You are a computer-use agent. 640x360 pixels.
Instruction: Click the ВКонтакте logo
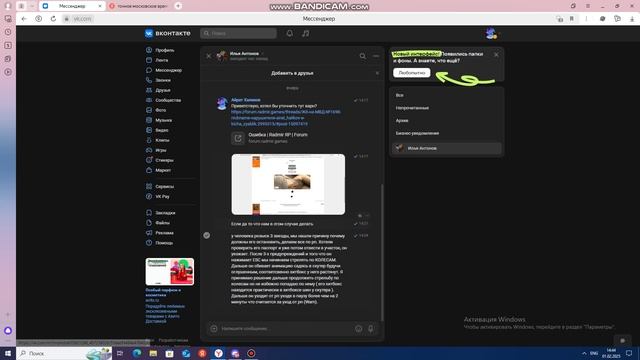tap(168, 33)
